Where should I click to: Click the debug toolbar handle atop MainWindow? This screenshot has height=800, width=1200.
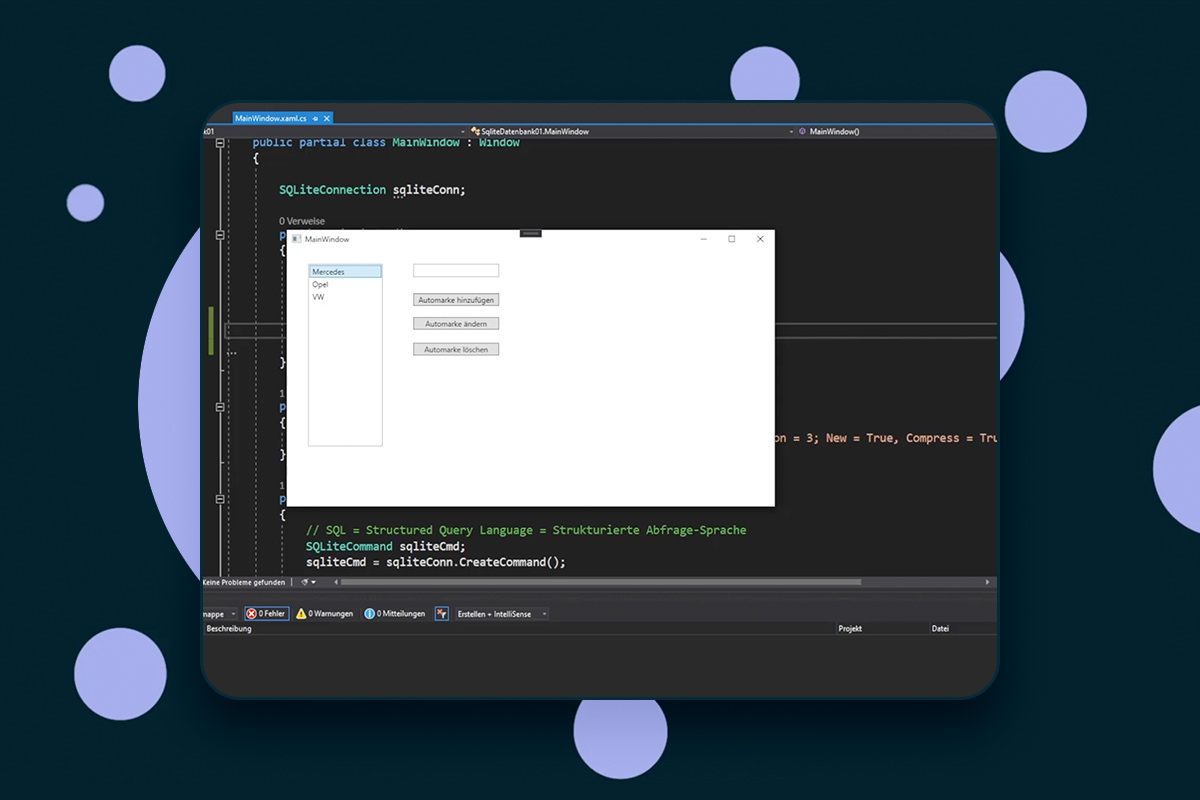click(x=531, y=233)
